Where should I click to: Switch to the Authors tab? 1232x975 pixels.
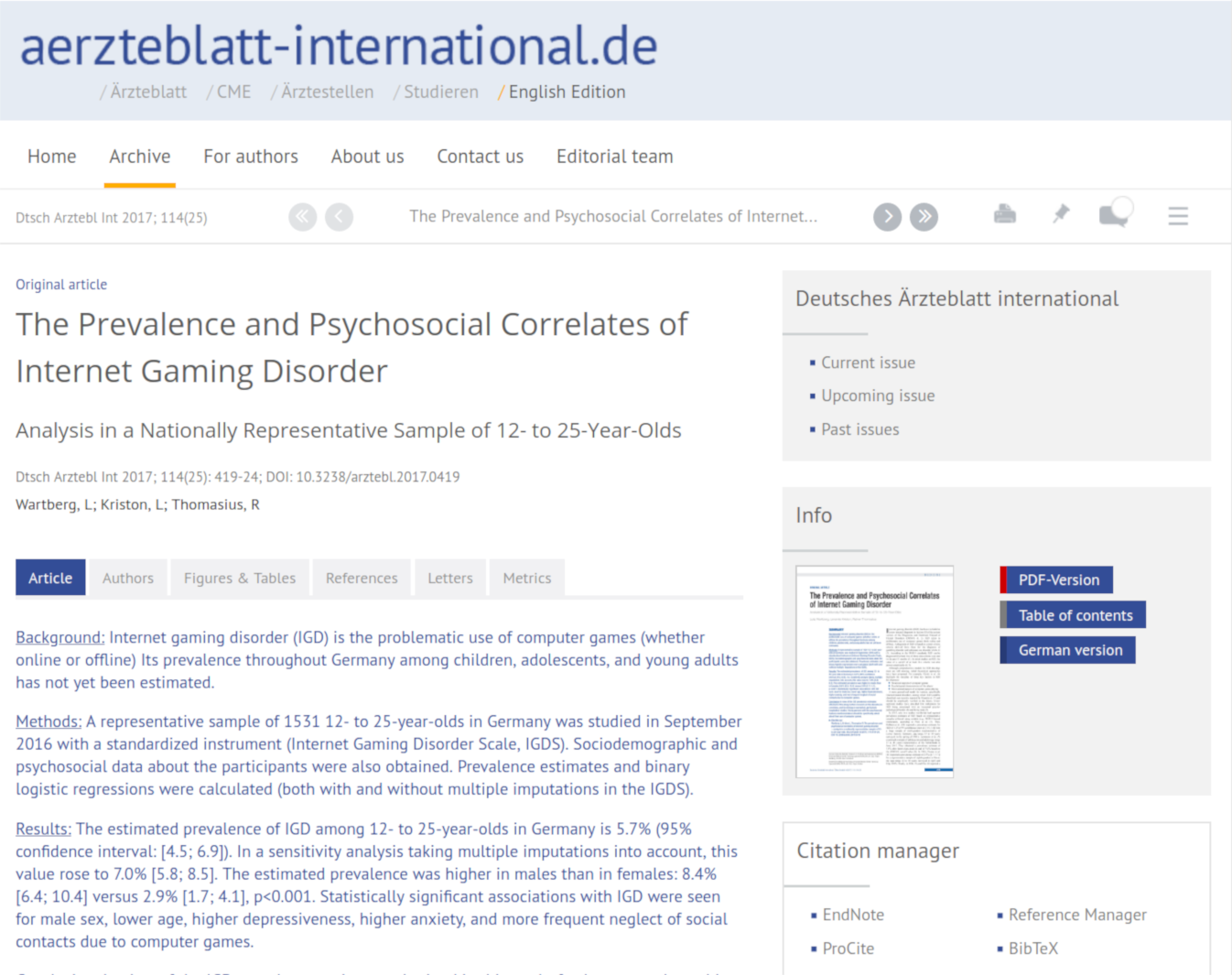coord(128,578)
